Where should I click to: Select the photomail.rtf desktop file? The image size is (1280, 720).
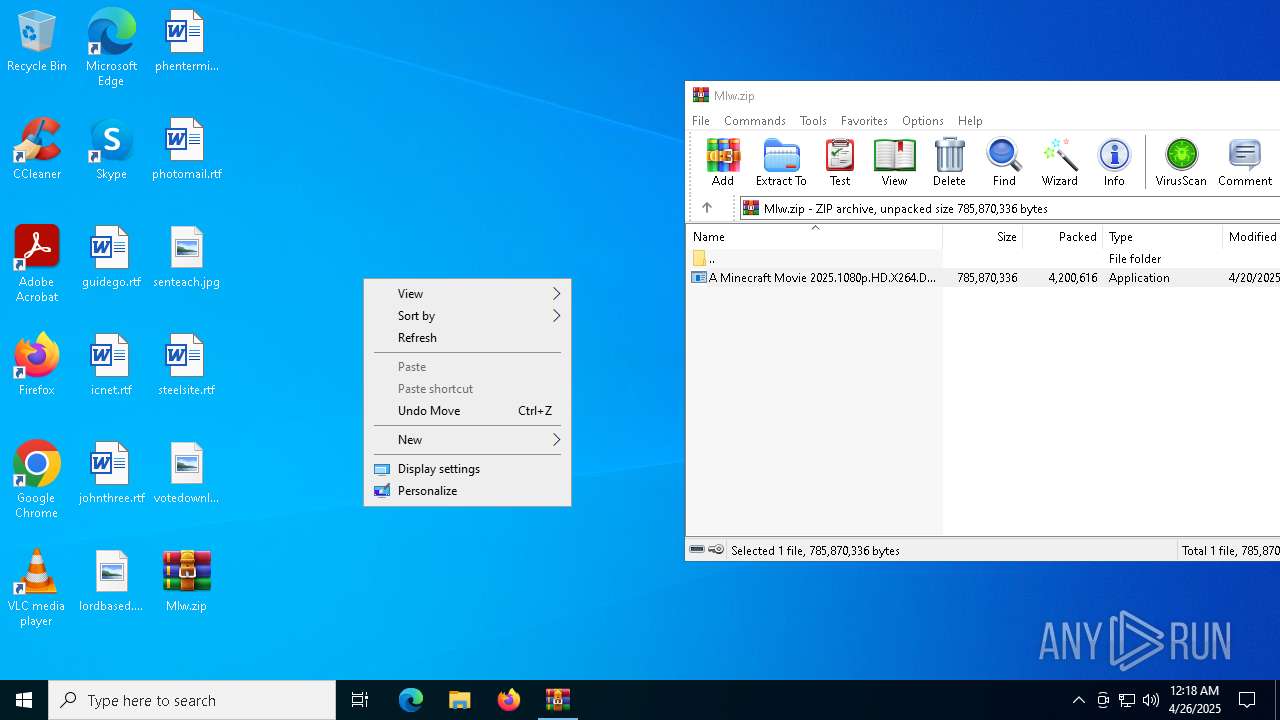(186, 149)
